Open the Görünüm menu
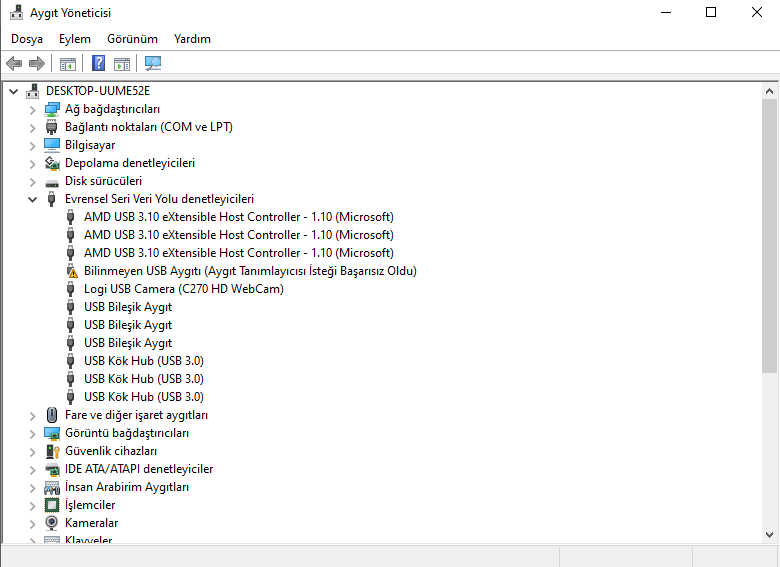This screenshot has height=567, width=780. [132, 39]
